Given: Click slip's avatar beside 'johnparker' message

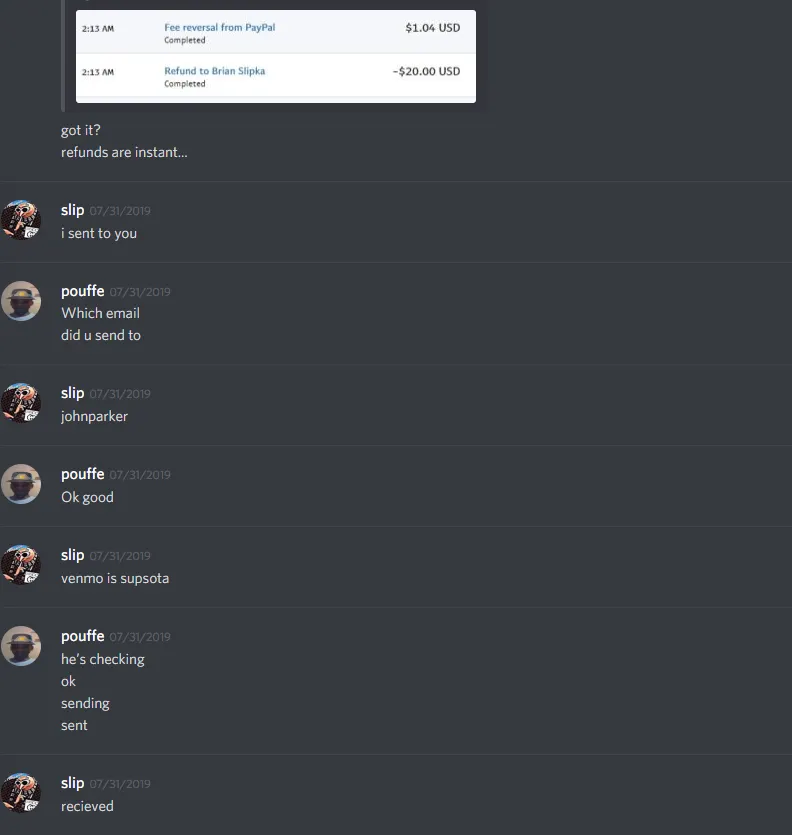Looking at the screenshot, I should [x=21, y=403].
